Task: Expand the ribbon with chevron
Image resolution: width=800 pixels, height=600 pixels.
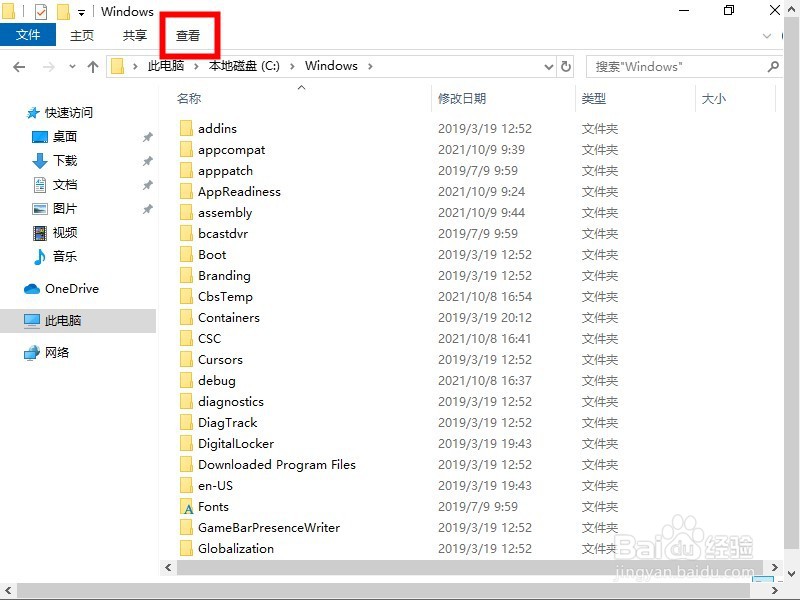Action: pyautogui.click(x=766, y=36)
